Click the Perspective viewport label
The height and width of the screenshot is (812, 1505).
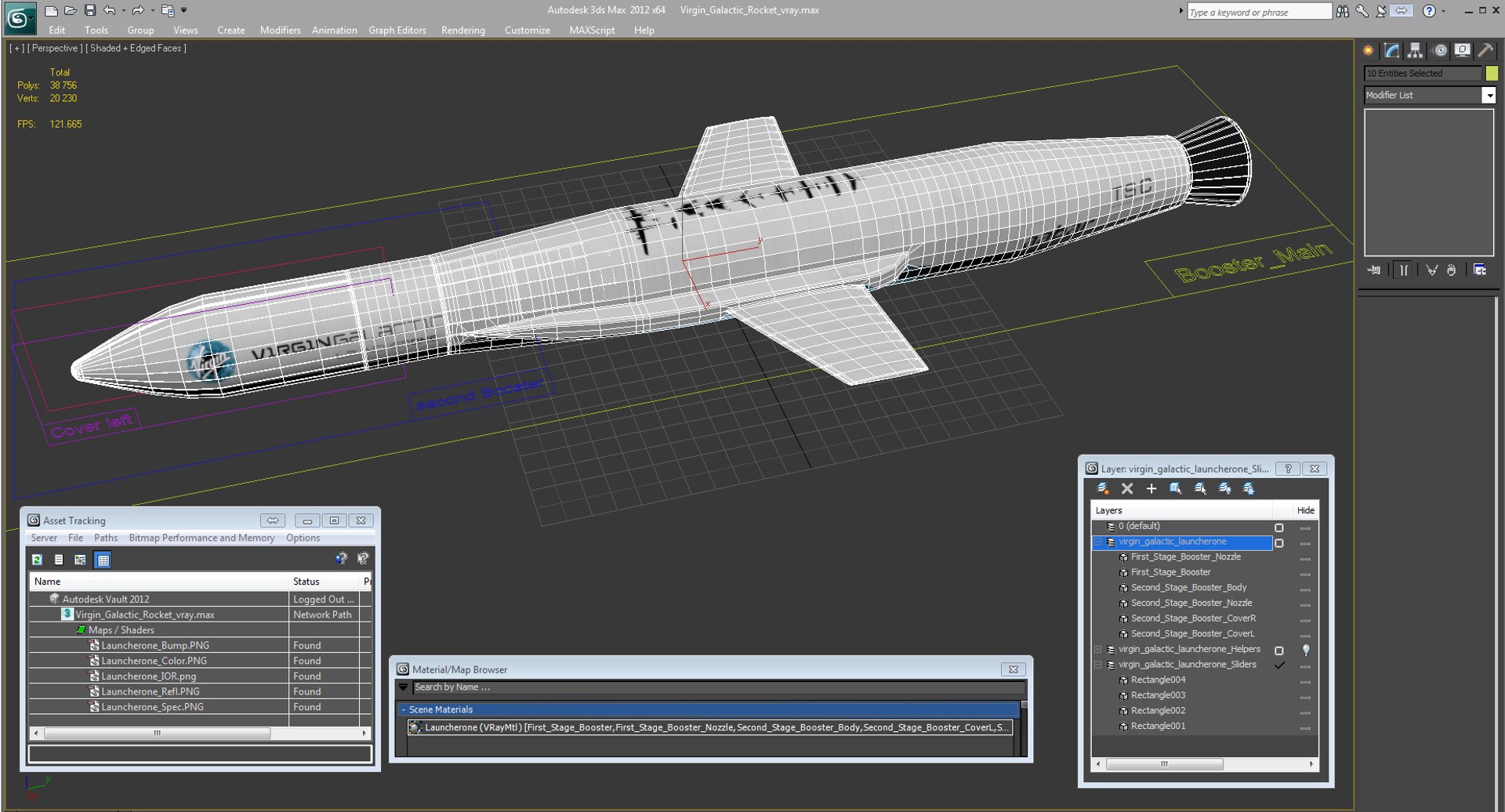pos(55,48)
